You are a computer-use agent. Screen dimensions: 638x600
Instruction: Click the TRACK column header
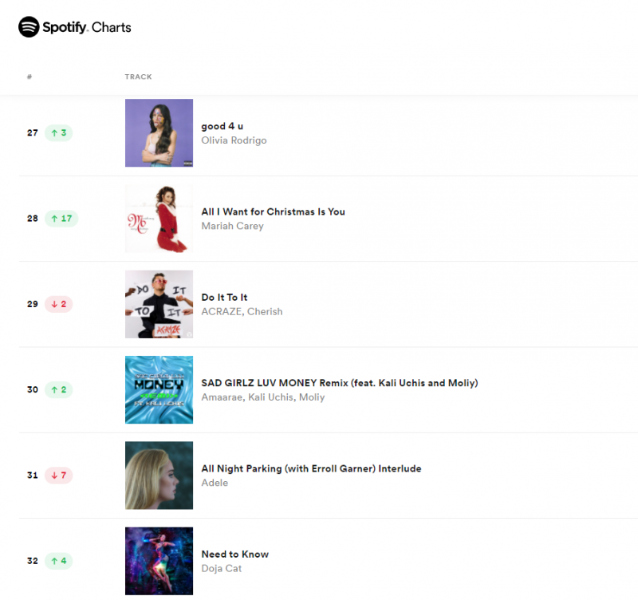[x=138, y=76]
